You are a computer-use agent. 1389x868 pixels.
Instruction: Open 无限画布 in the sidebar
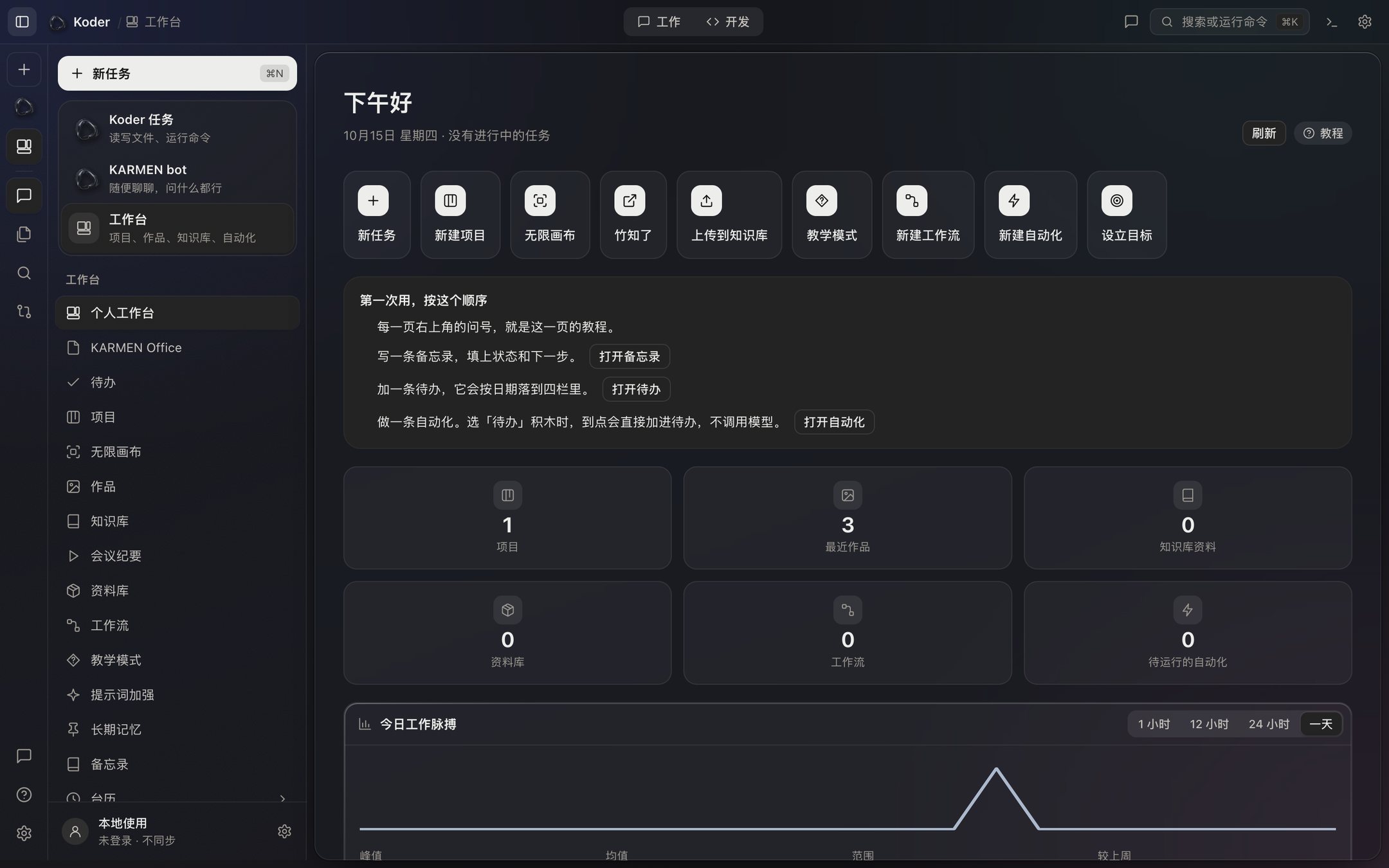coord(177,452)
